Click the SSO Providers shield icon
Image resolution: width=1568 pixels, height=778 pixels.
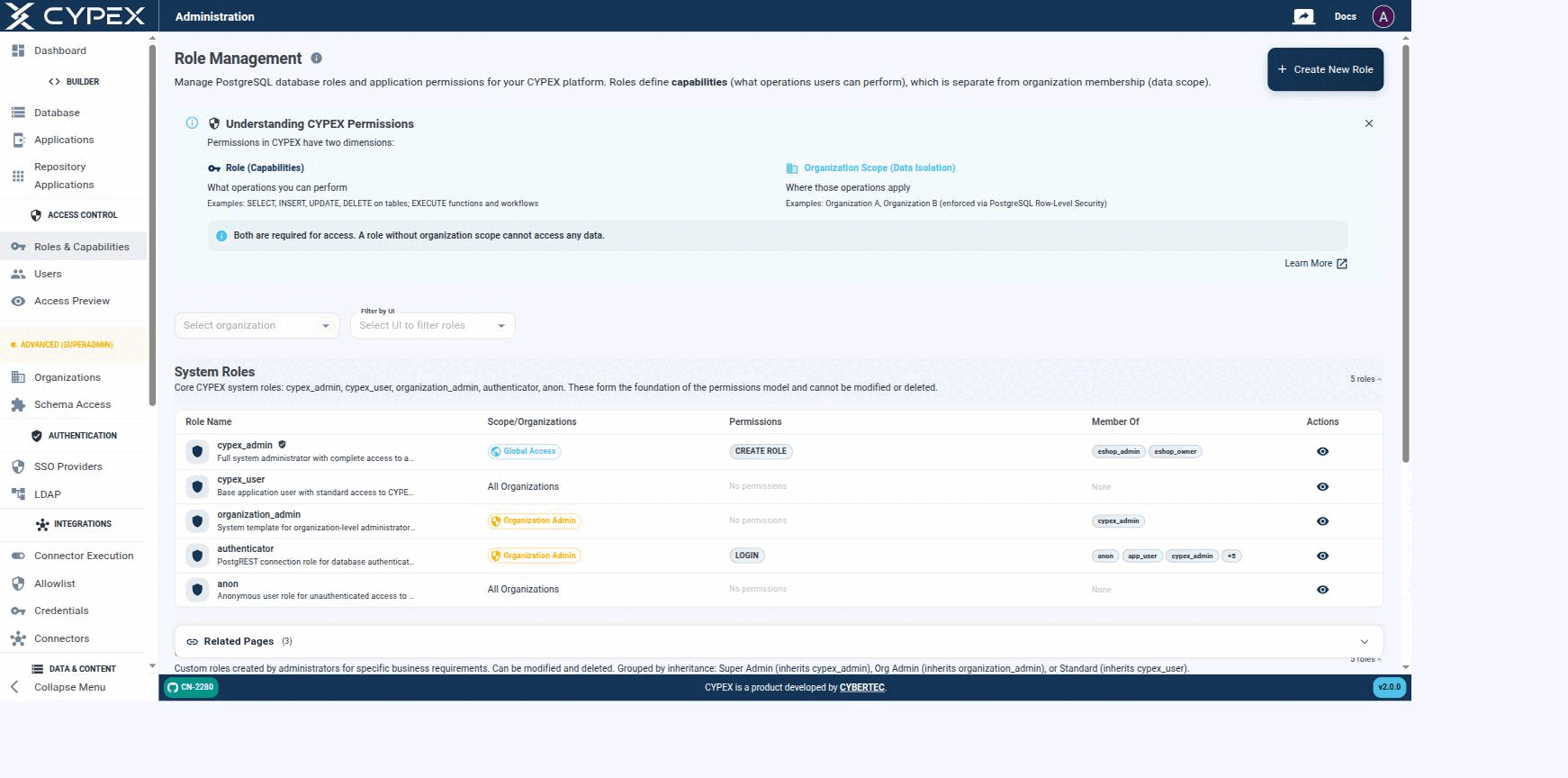18,466
